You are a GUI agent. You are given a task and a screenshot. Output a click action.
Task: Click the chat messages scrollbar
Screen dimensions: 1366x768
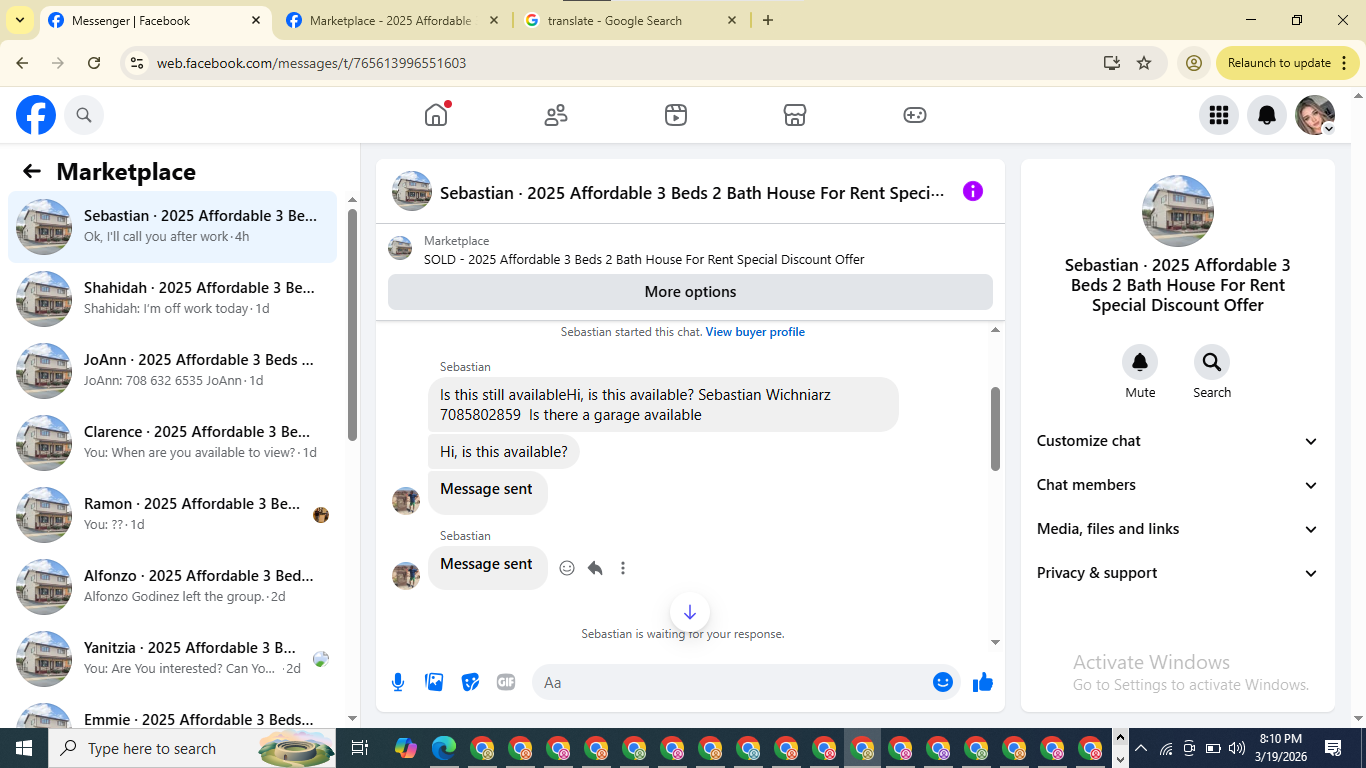(995, 428)
